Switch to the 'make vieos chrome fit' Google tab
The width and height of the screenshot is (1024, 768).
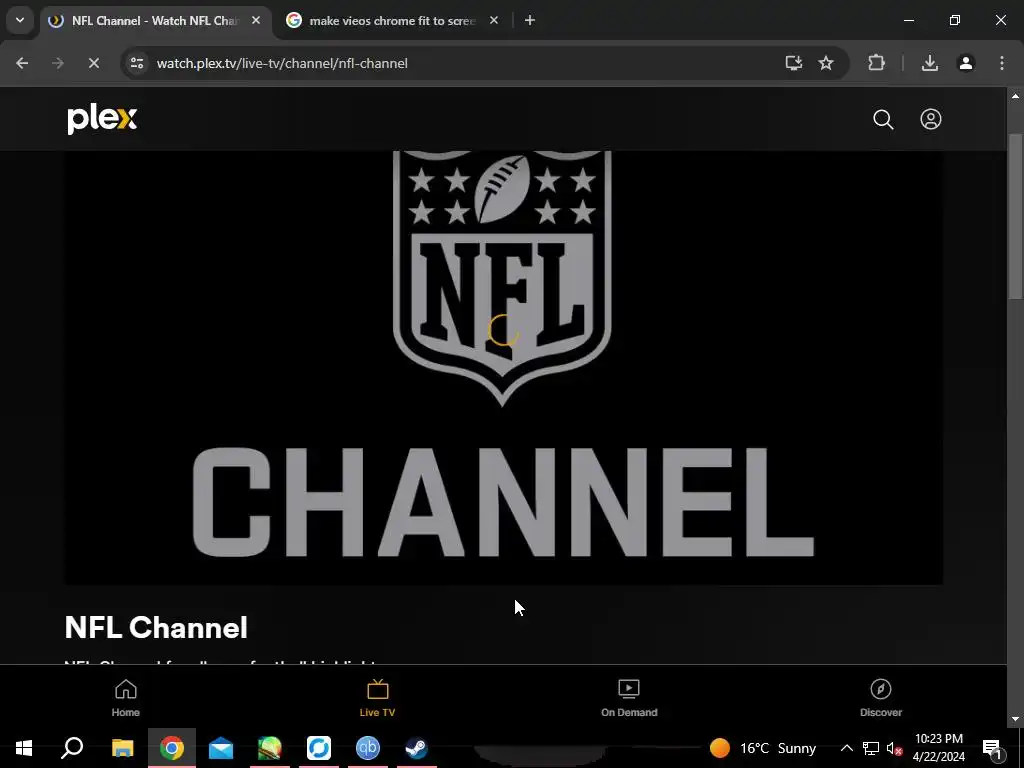pos(392,21)
